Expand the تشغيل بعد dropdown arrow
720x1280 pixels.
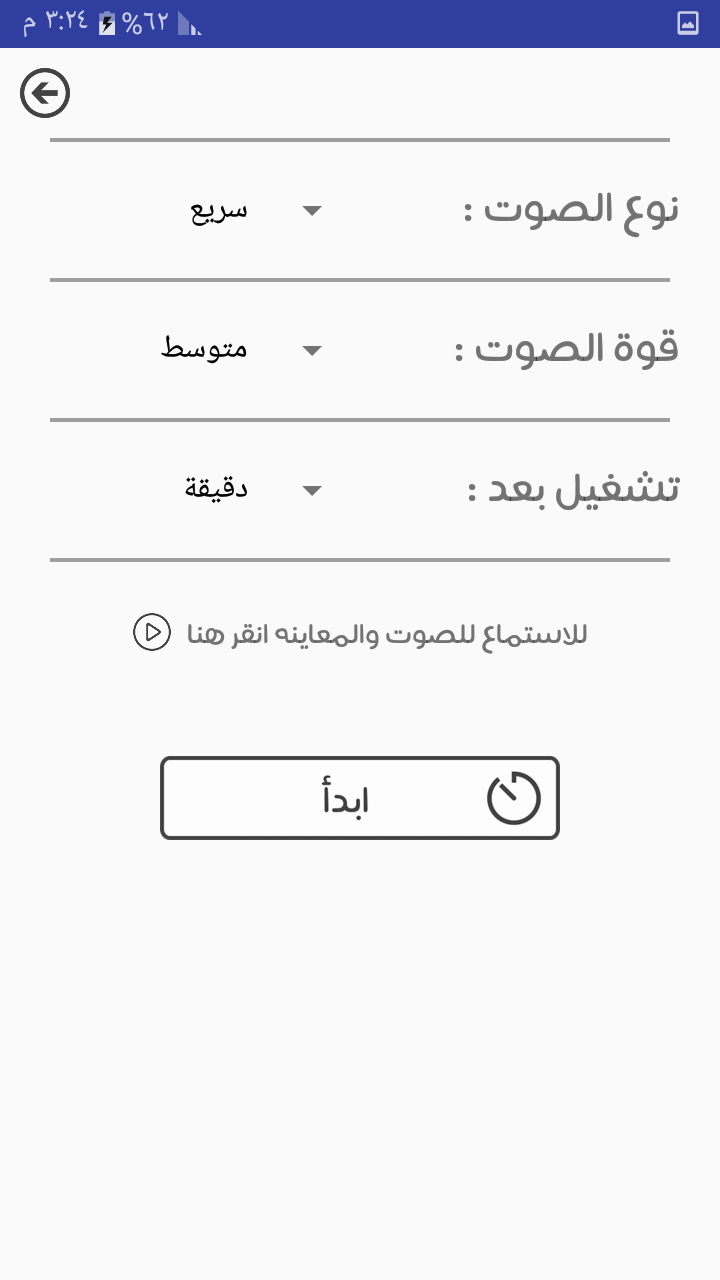coord(312,490)
